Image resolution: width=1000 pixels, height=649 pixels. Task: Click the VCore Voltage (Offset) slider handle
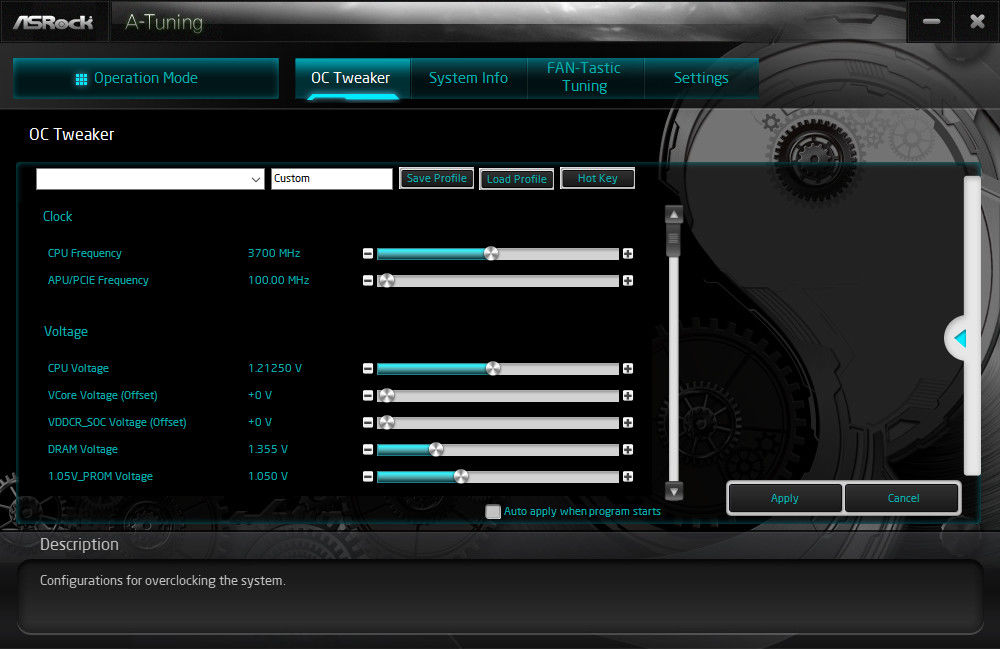386,396
